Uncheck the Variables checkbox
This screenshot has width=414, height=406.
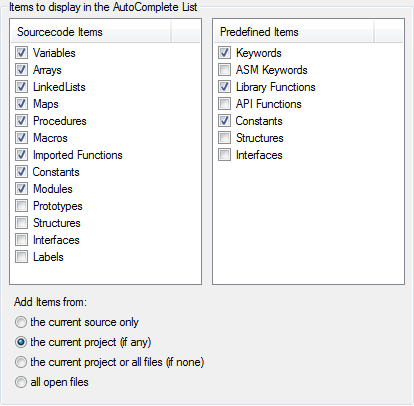[x=22, y=53]
